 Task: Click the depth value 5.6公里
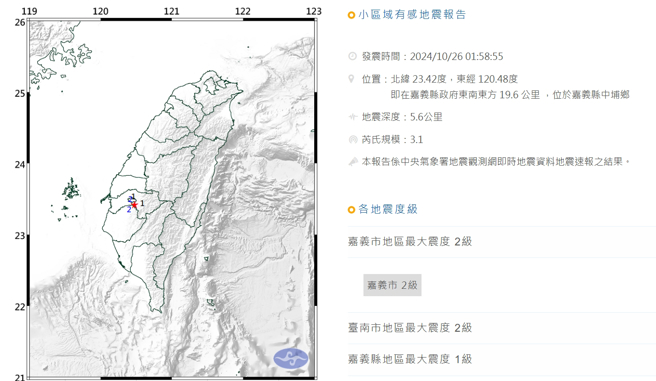click(x=426, y=117)
